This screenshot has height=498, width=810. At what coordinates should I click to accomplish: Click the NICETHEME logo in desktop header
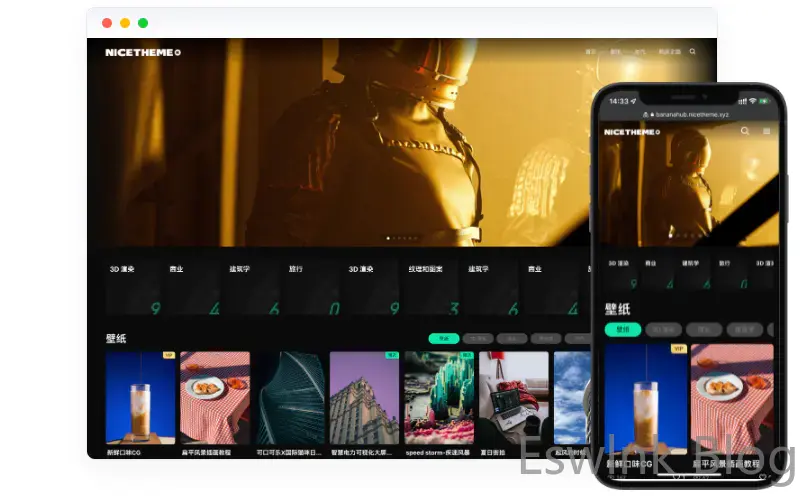(142, 52)
